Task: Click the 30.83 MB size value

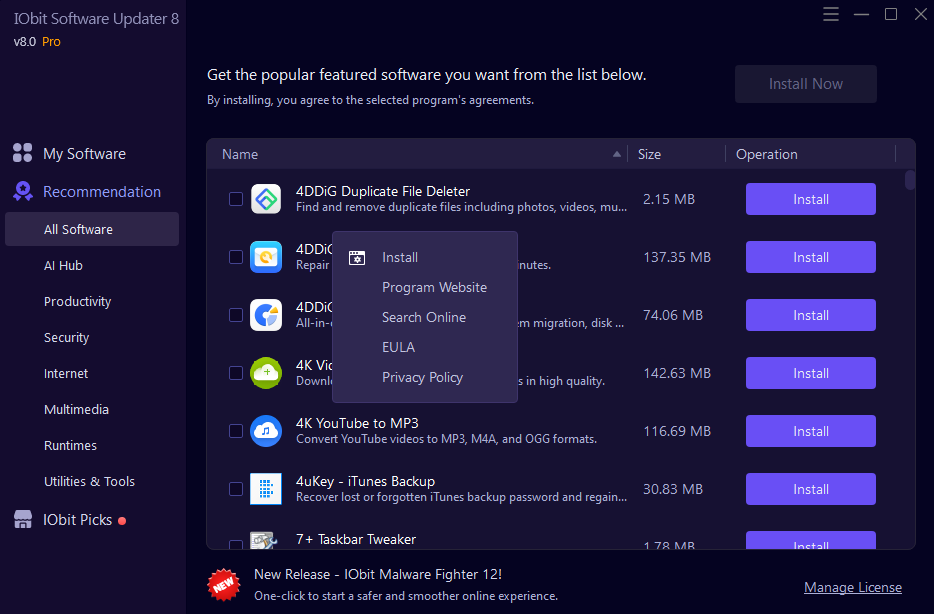Action: (673, 489)
